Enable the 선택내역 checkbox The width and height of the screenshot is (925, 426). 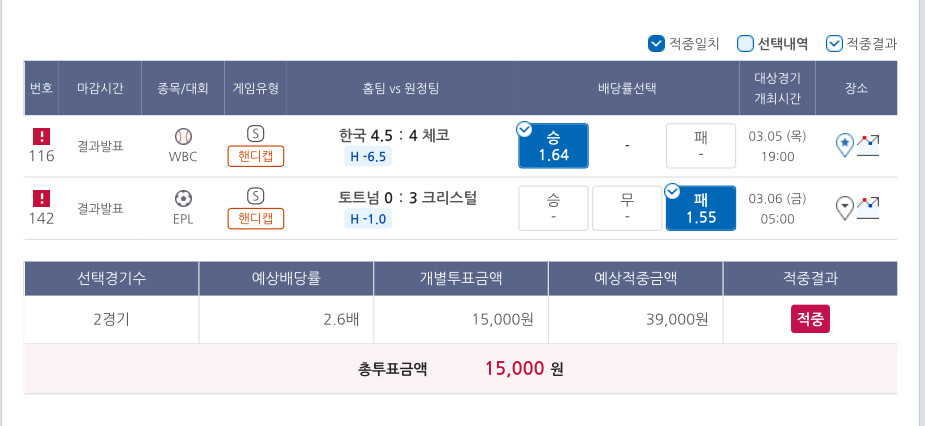745,43
